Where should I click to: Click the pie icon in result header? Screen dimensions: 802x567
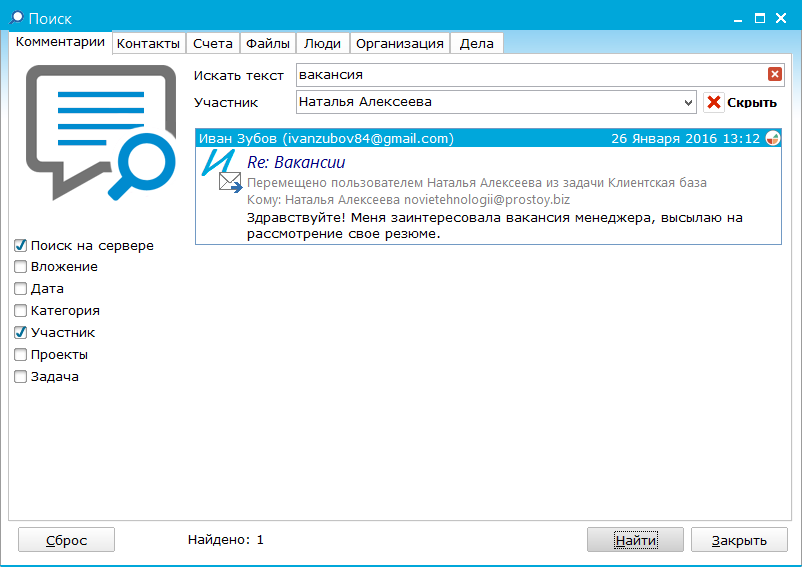pos(773,138)
